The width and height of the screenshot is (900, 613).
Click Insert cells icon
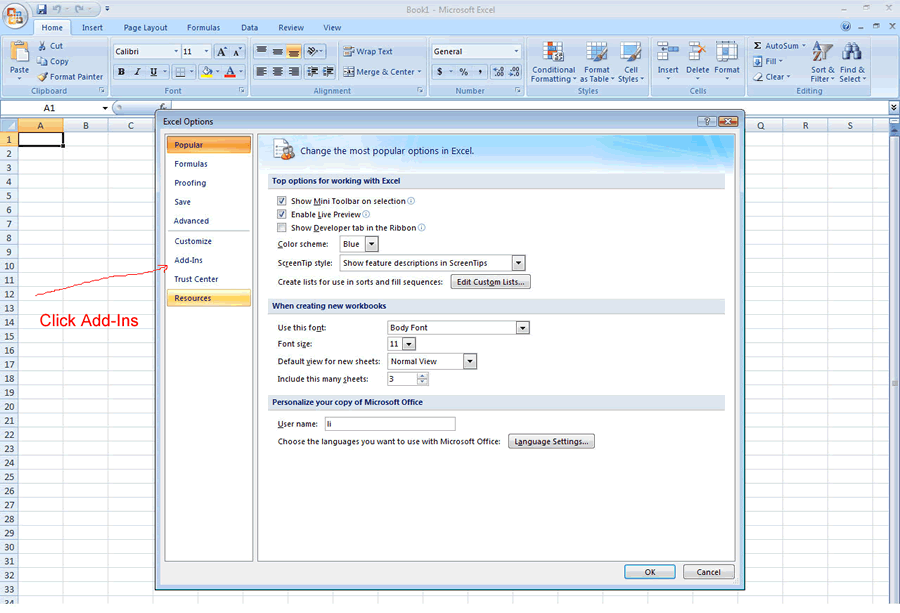pos(668,52)
